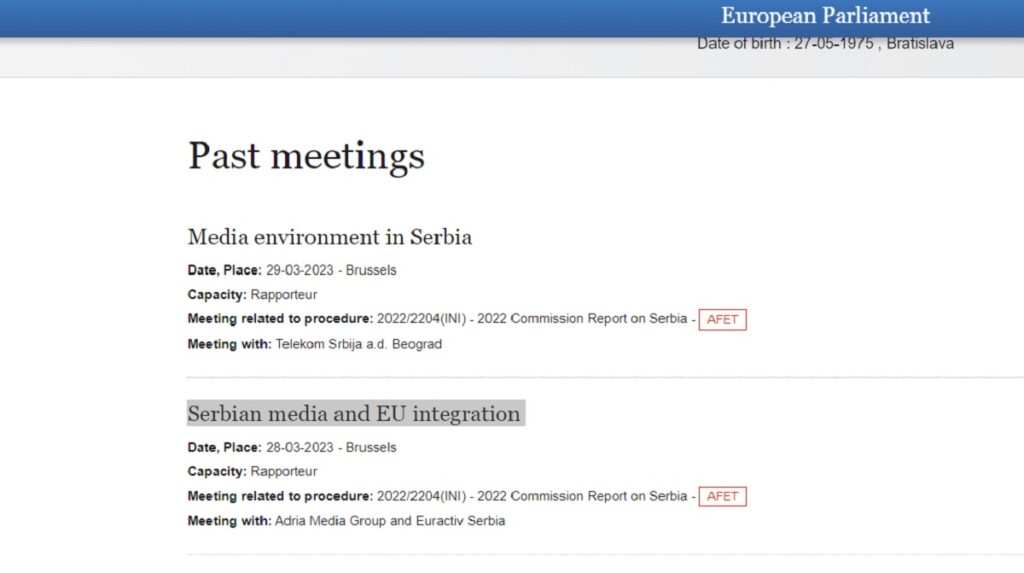This screenshot has width=1024, height=573.
Task: Click 'Meeting with:' label above Adria Media Group
Action: pos(229,521)
